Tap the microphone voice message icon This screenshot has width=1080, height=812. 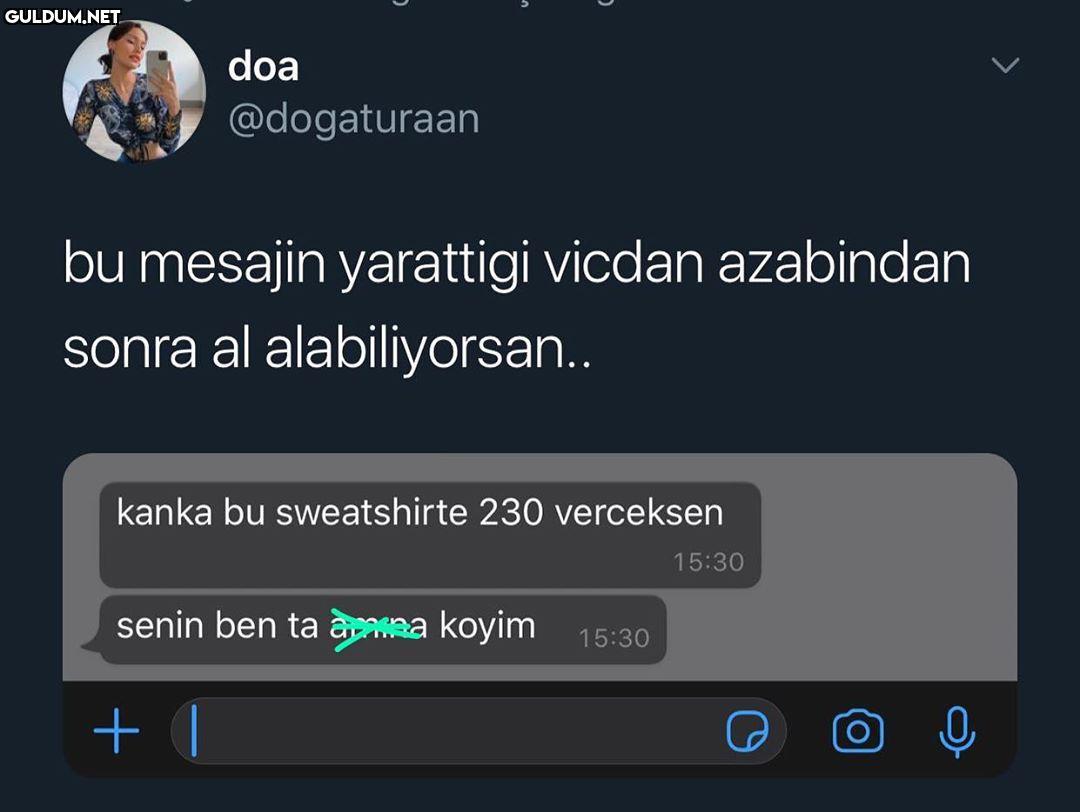coord(957,732)
